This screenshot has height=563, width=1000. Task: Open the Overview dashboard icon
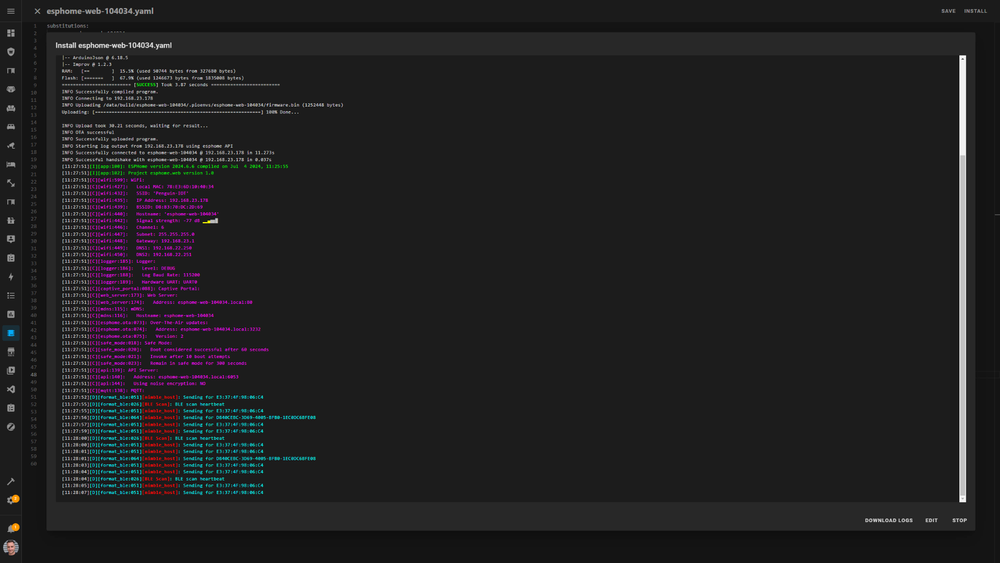[11, 33]
